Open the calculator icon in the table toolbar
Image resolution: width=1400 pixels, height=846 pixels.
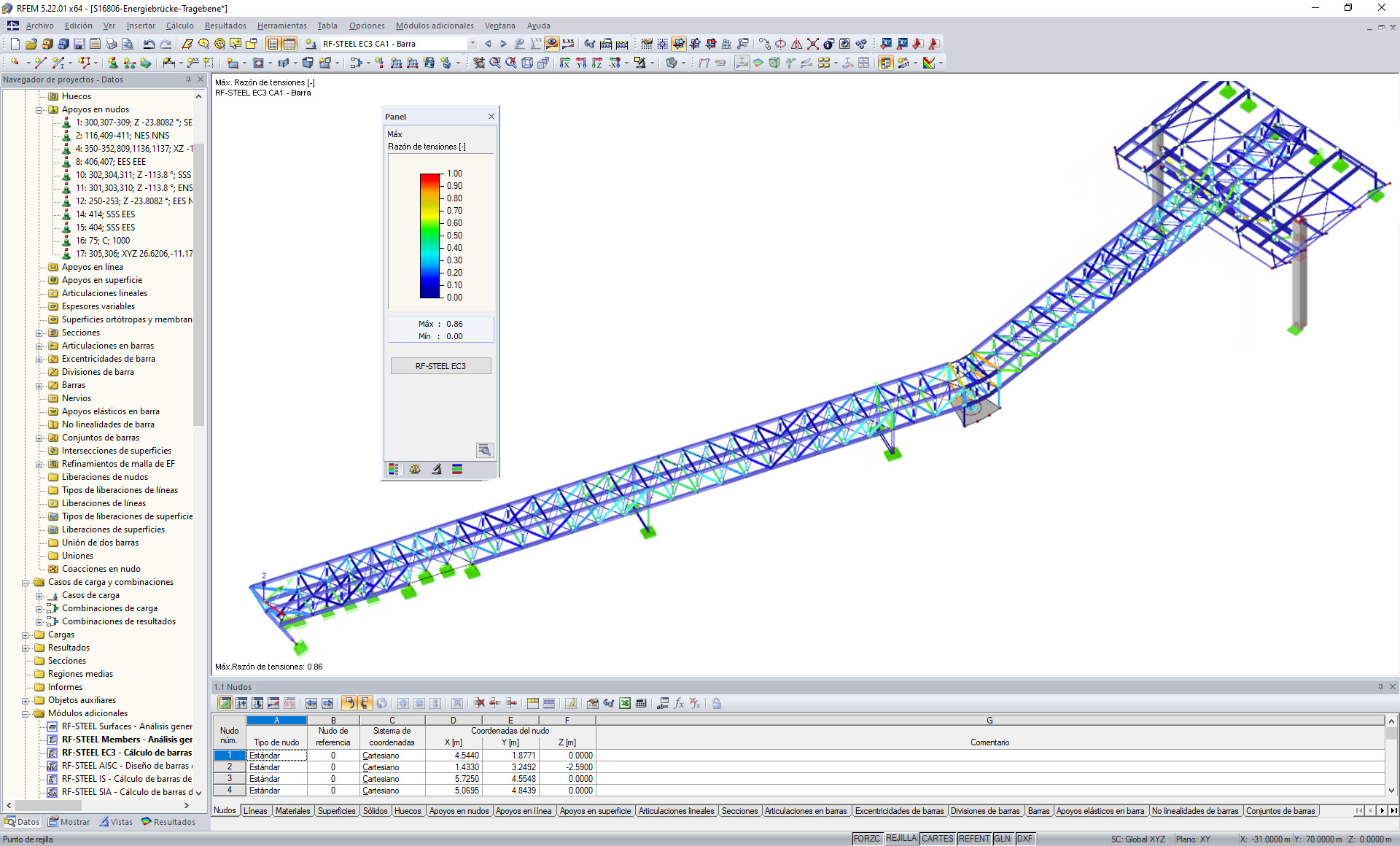[641, 704]
